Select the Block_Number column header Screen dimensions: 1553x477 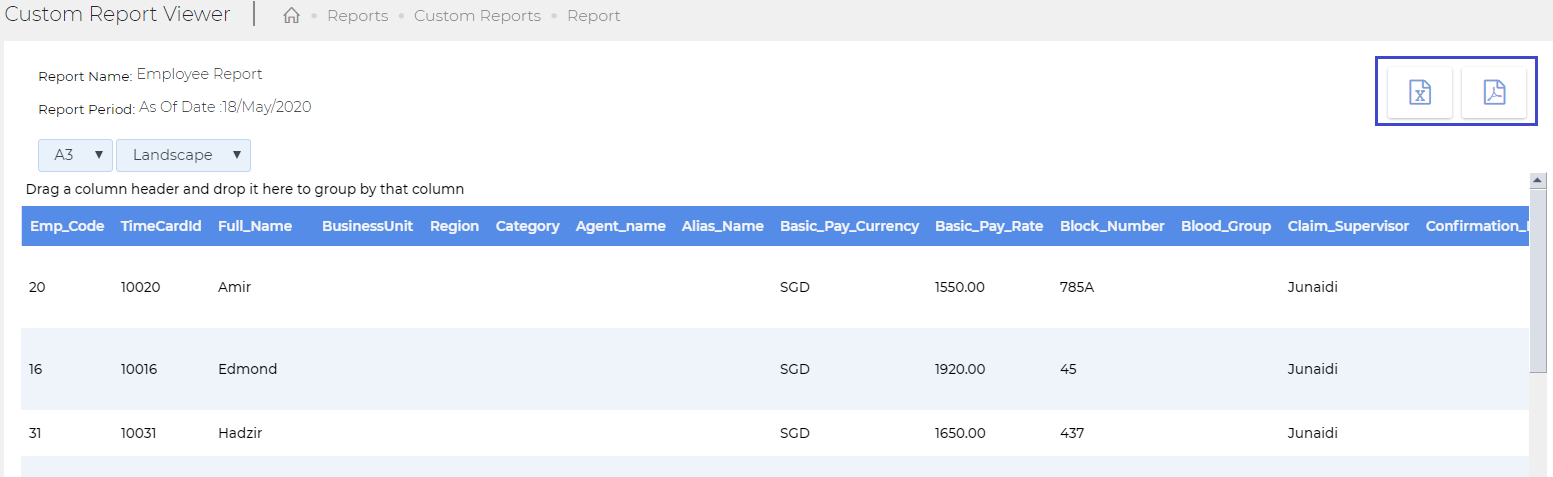[x=1112, y=226]
